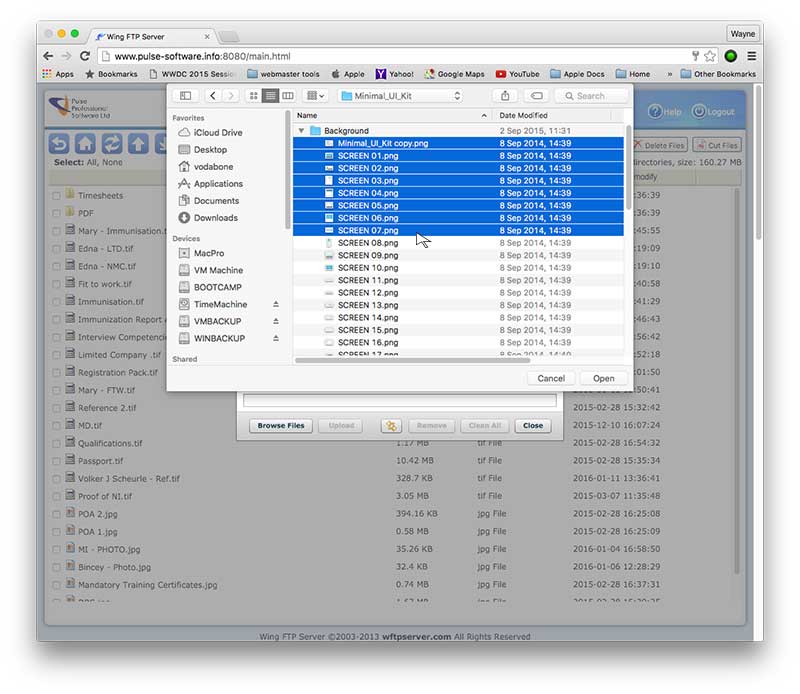
Task: Click the Open button in dialog
Action: point(603,379)
